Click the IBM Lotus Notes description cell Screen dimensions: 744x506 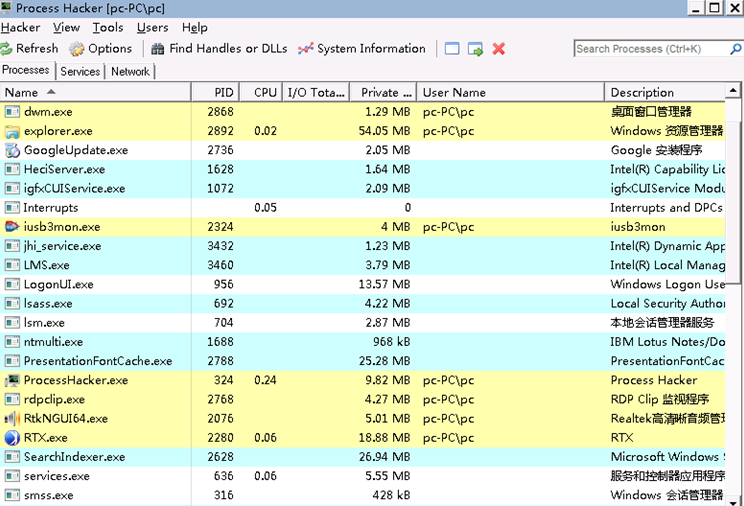[x=667, y=342]
